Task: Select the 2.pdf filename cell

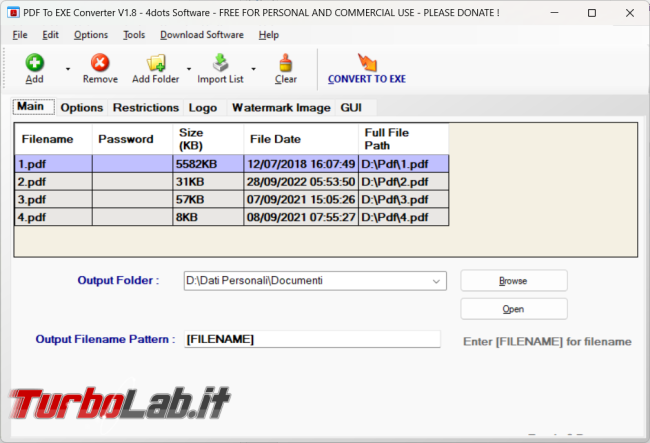Action: (x=53, y=182)
